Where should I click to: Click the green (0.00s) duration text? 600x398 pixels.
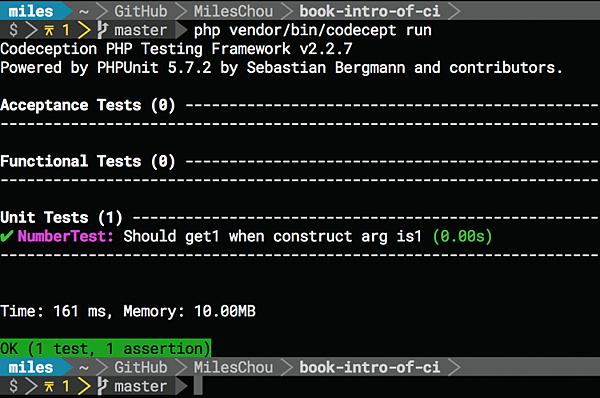coord(462,236)
